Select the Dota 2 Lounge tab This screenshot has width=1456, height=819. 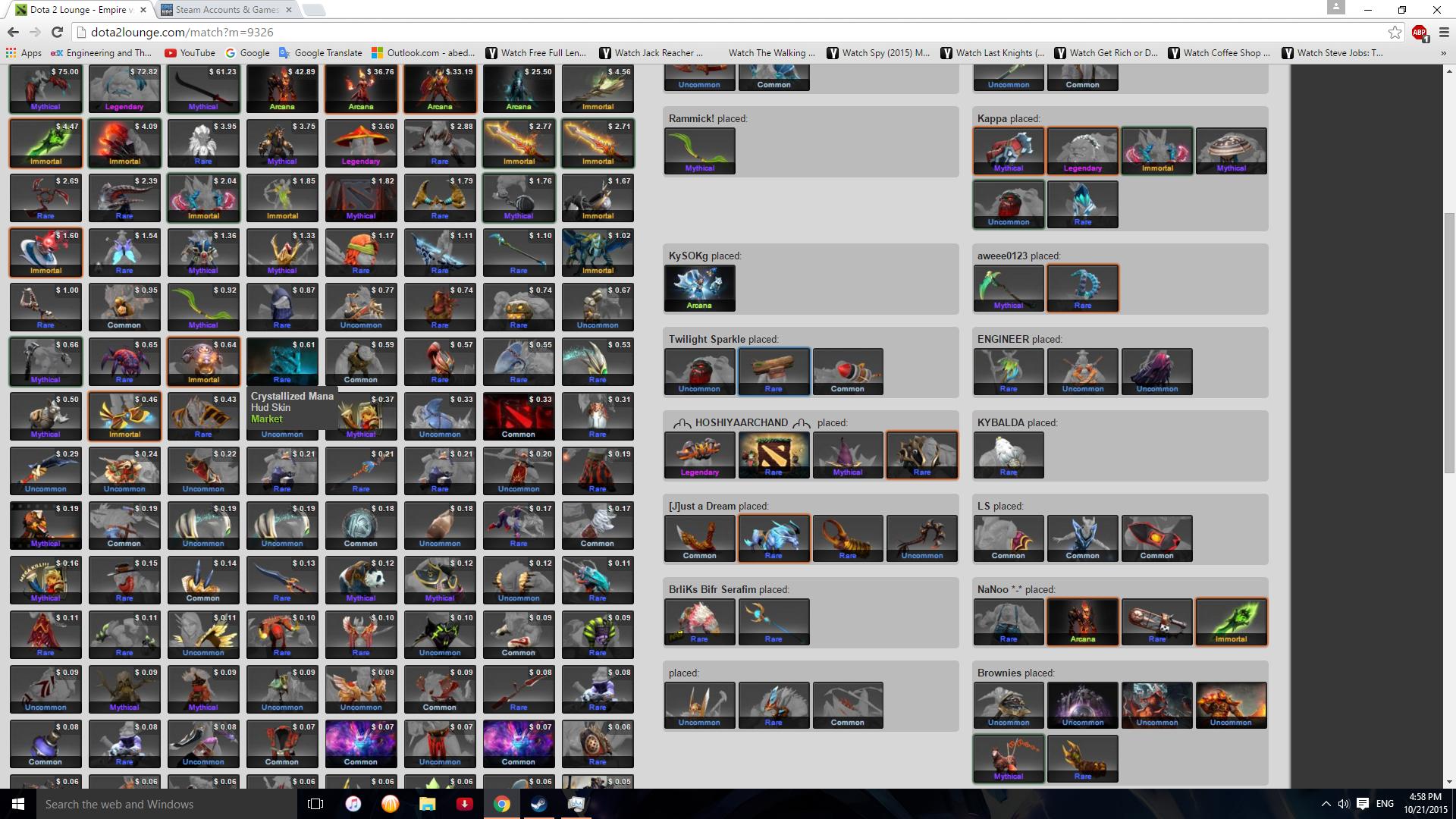pos(80,10)
